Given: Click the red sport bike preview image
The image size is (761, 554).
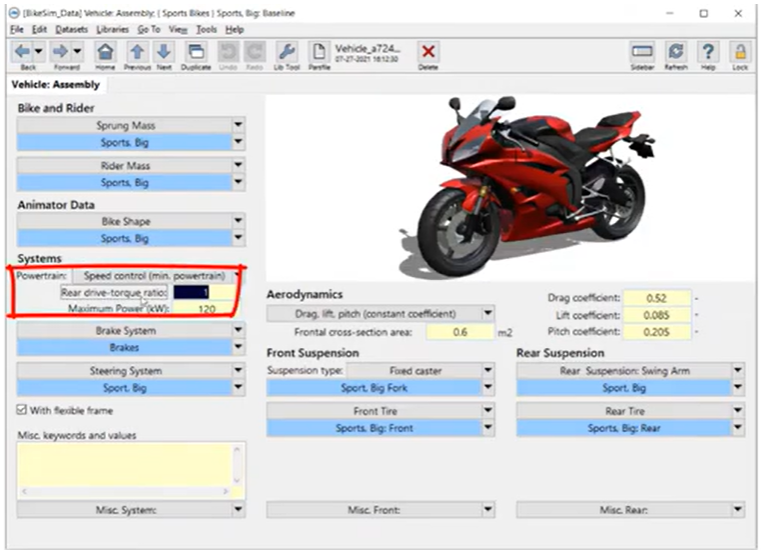Looking at the screenshot, I should pos(527,187).
